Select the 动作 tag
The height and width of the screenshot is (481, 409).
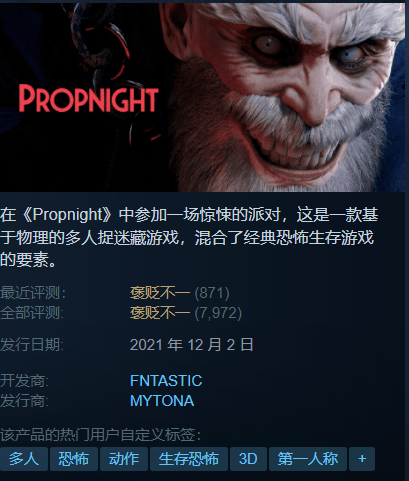[x=124, y=459]
